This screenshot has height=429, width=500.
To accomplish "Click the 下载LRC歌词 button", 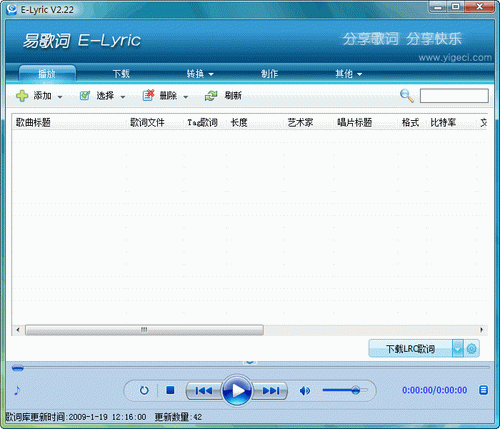I will [x=411, y=349].
